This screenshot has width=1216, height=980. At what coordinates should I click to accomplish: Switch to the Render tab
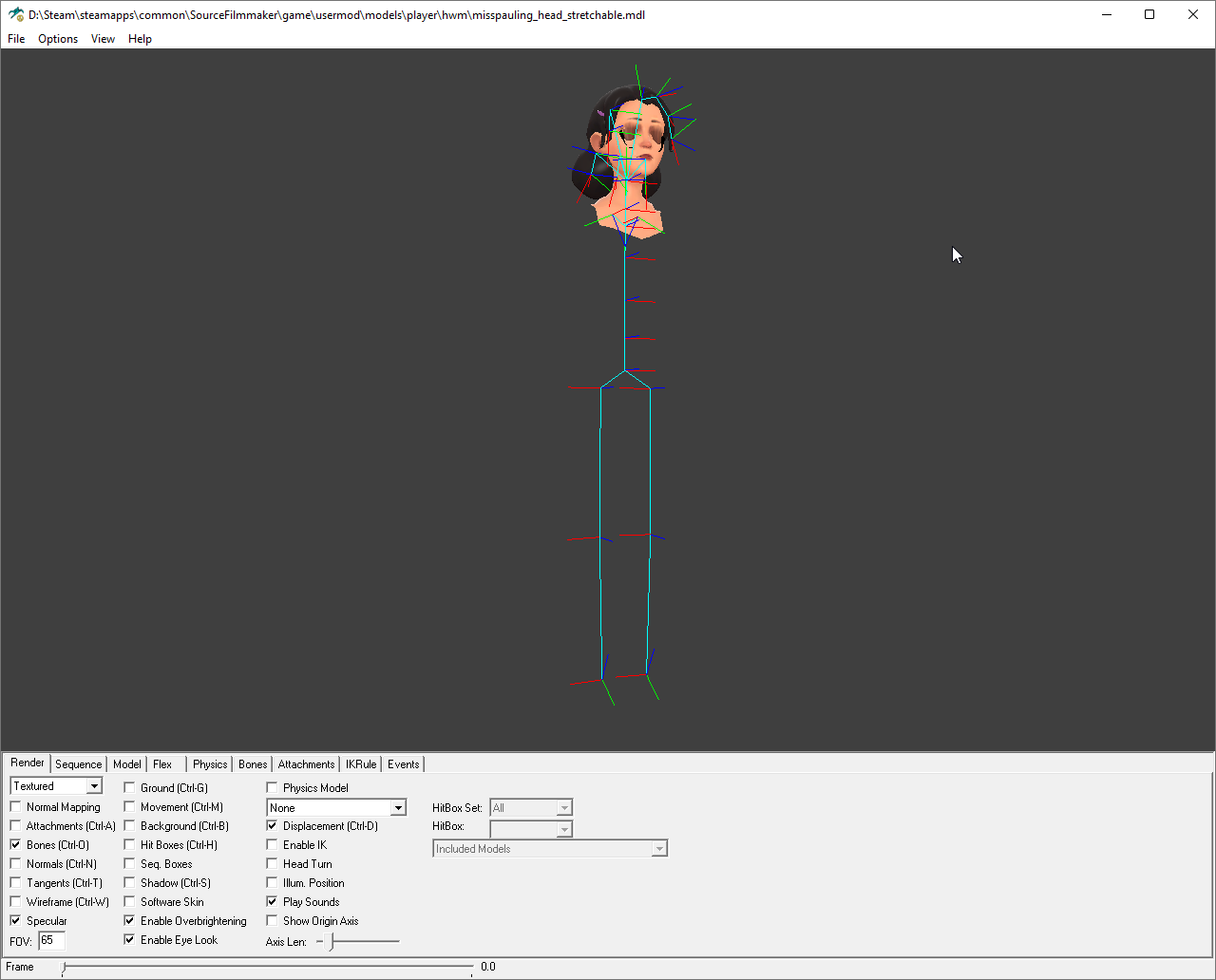click(28, 763)
